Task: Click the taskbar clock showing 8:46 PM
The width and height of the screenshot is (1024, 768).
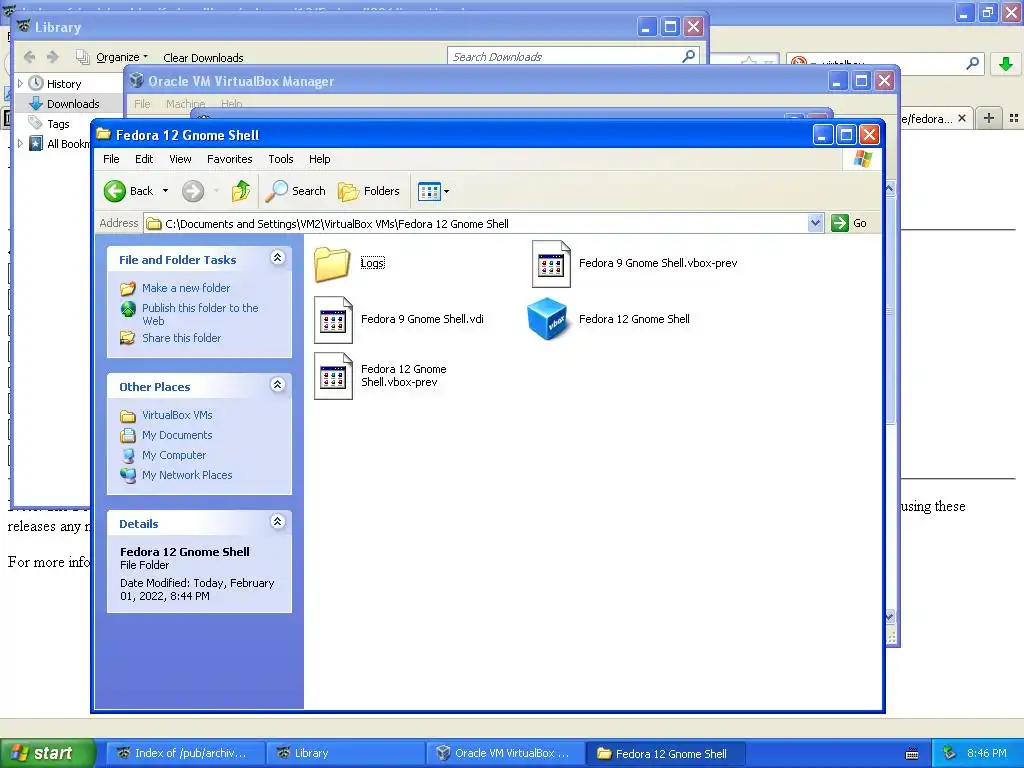Action: click(x=987, y=753)
